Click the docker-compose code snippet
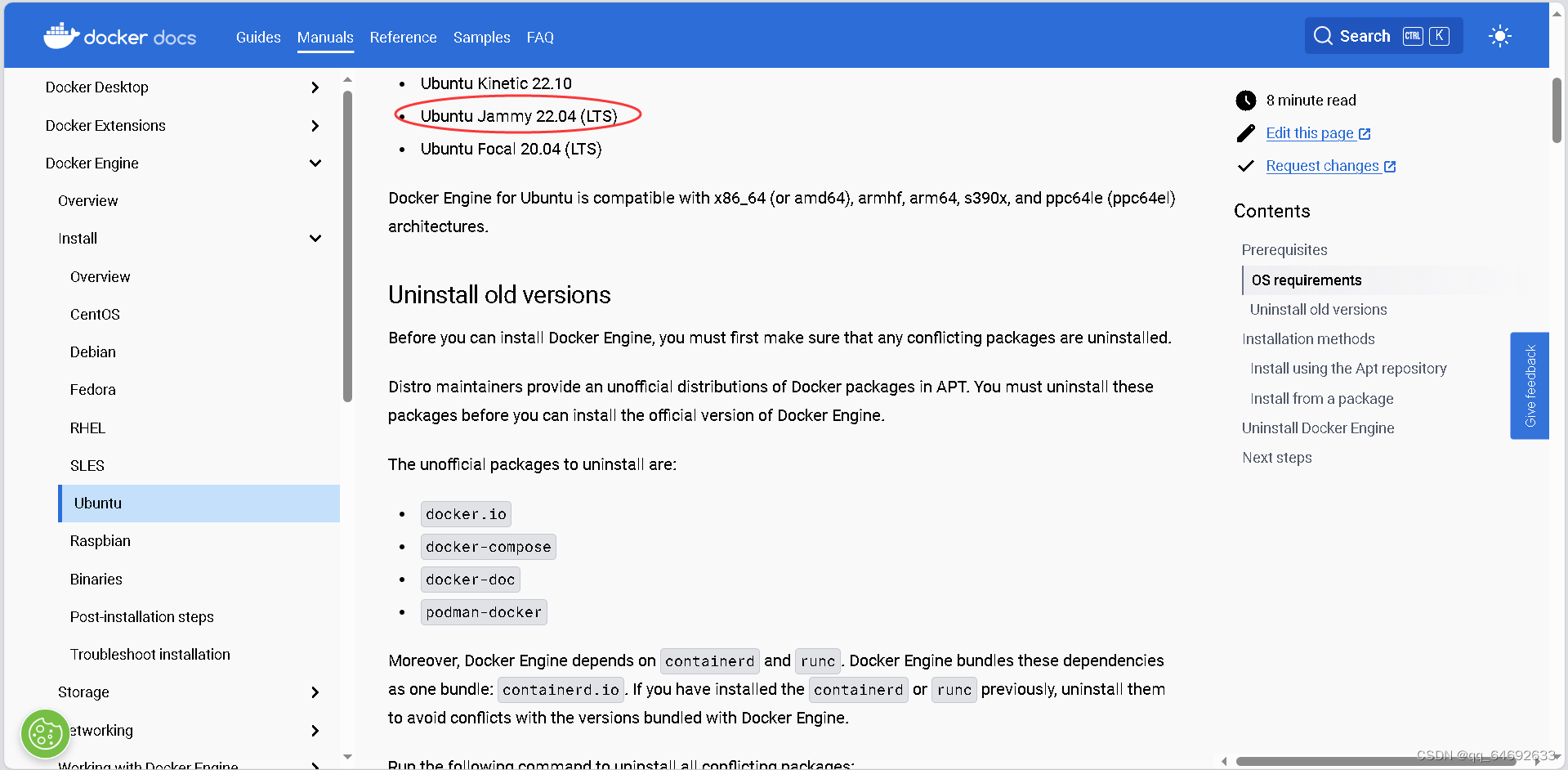Viewport: 1568px width, 770px height. (x=488, y=547)
